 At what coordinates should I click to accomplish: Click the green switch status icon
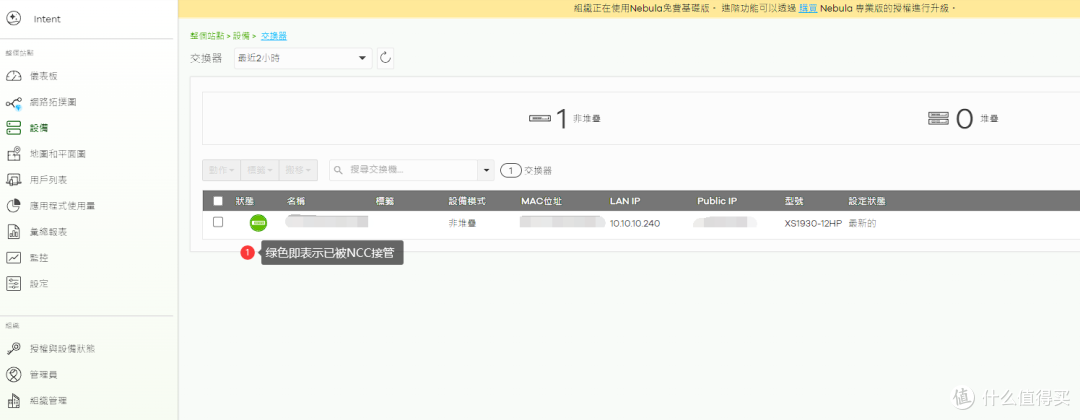click(258, 223)
